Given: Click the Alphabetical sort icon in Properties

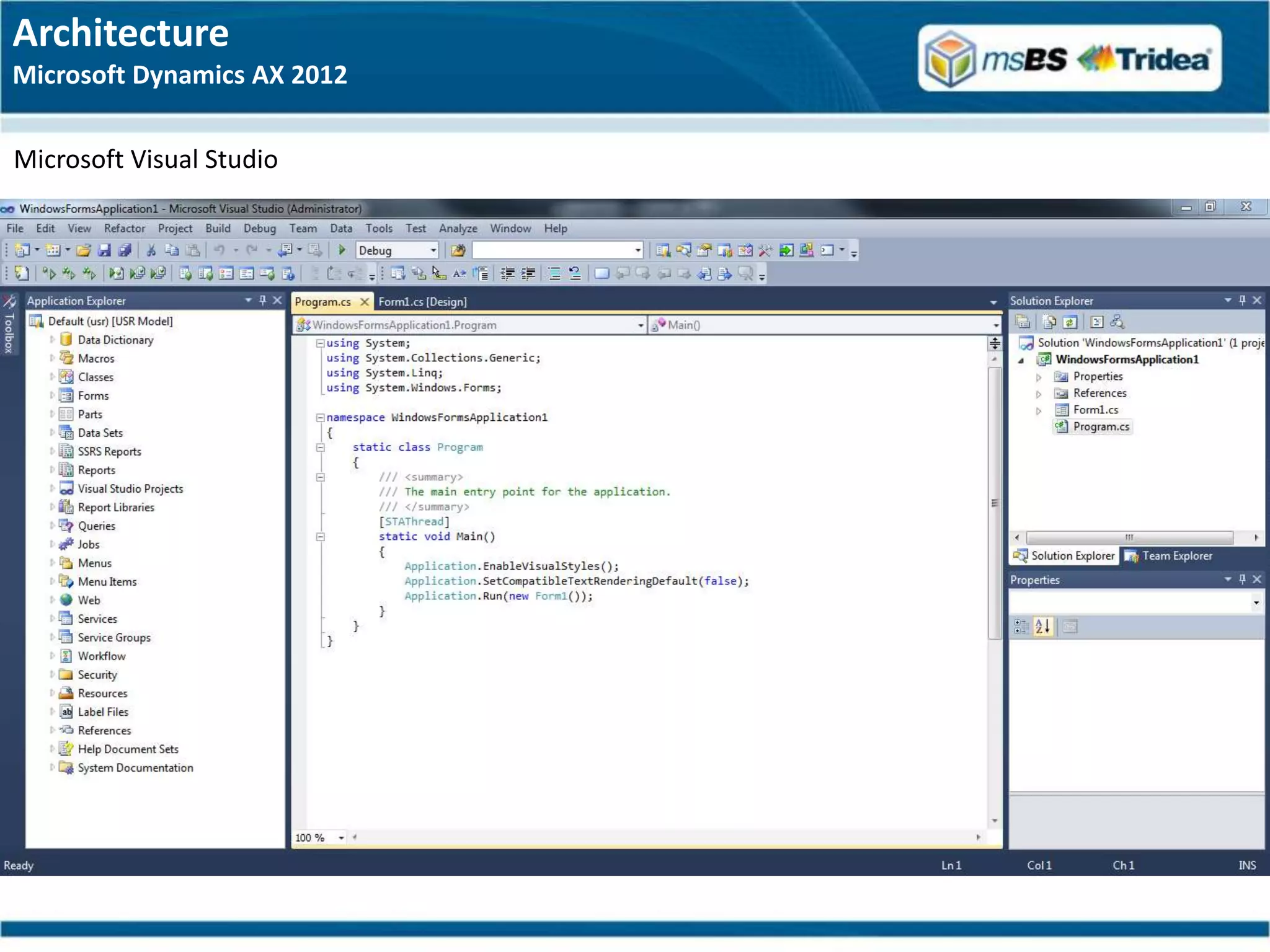Looking at the screenshot, I should coord(1043,627).
